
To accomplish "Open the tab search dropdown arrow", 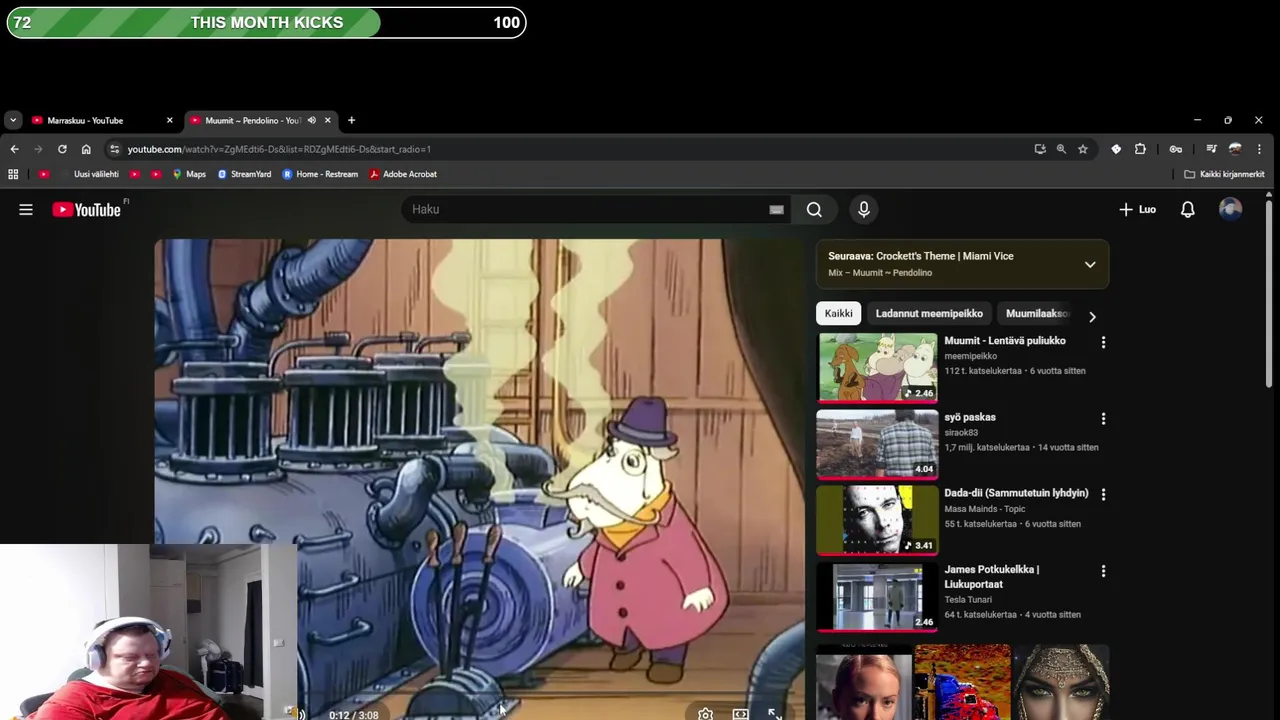I will pos(12,120).
